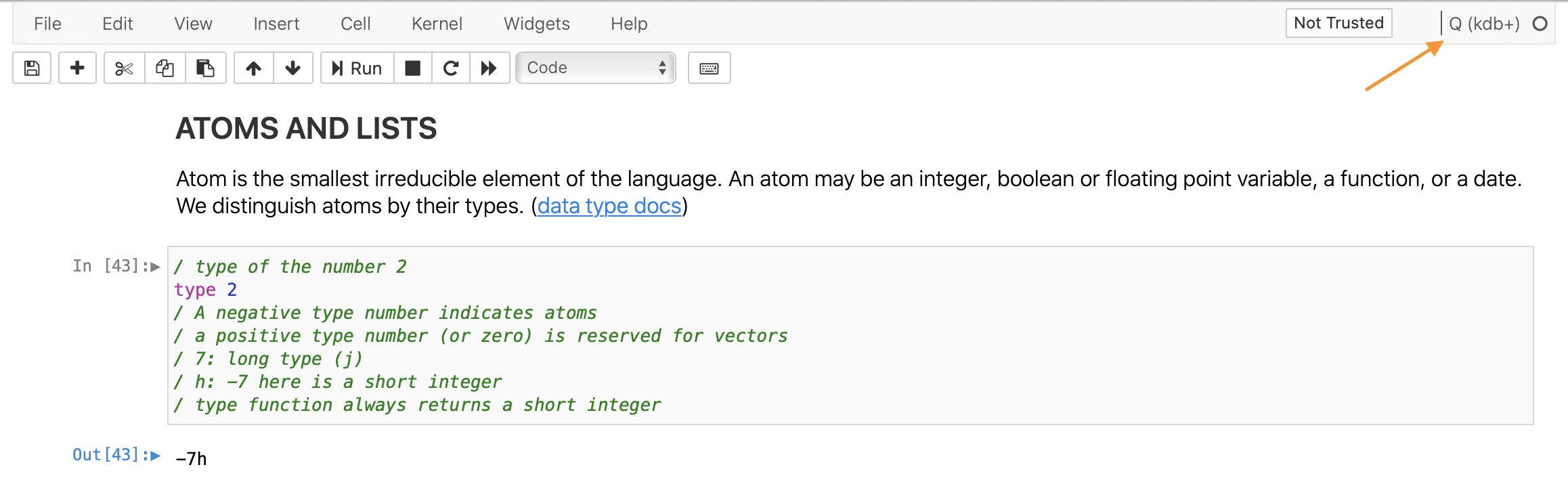The image size is (1568, 482).
Task: Move selected cell down arrow
Action: pyautogui.click(x=293, y=68)
